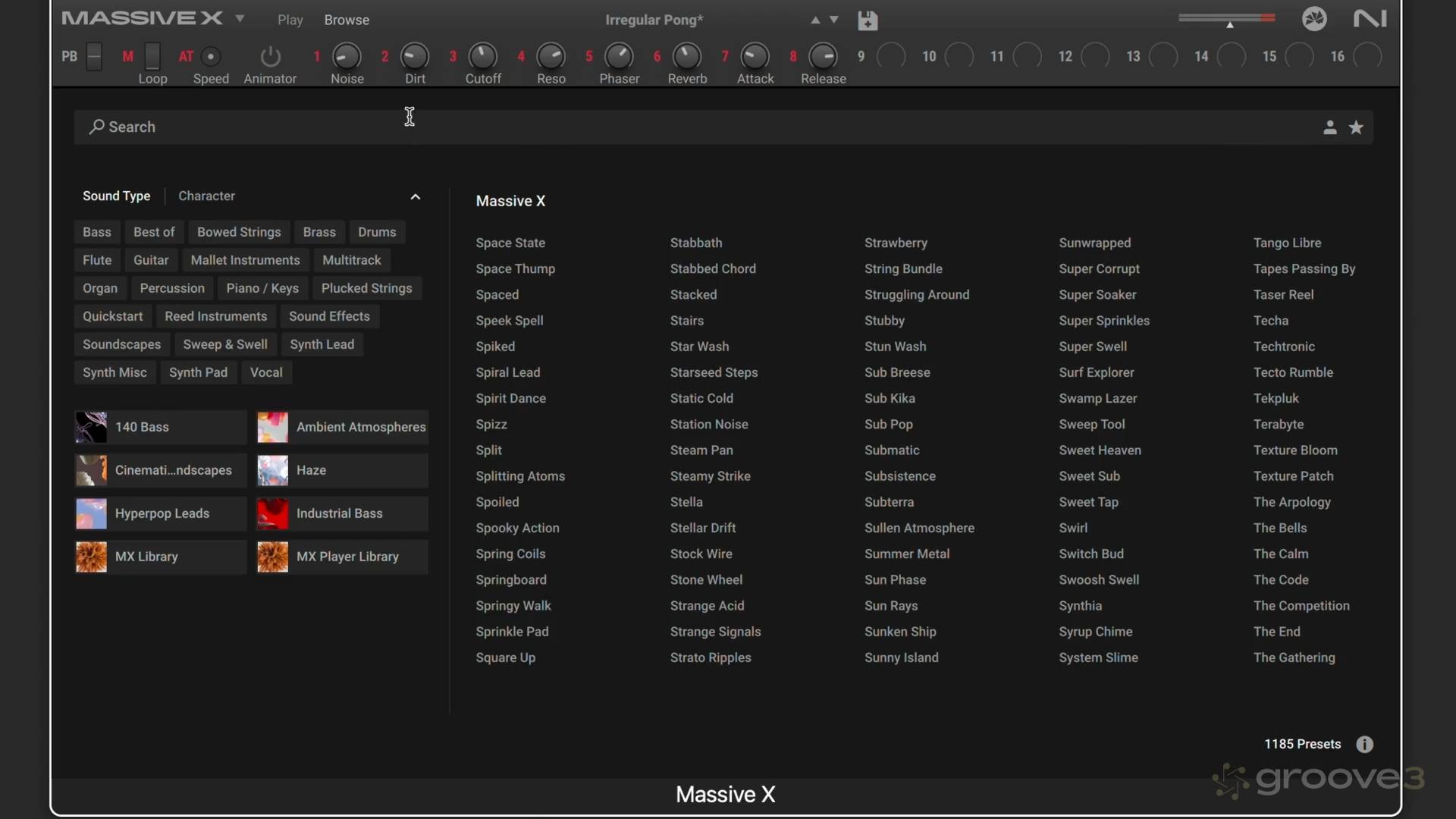Toggle the AT Speed button
The height and width of the screenshot is (819, 1456).
tap(211, 56)
